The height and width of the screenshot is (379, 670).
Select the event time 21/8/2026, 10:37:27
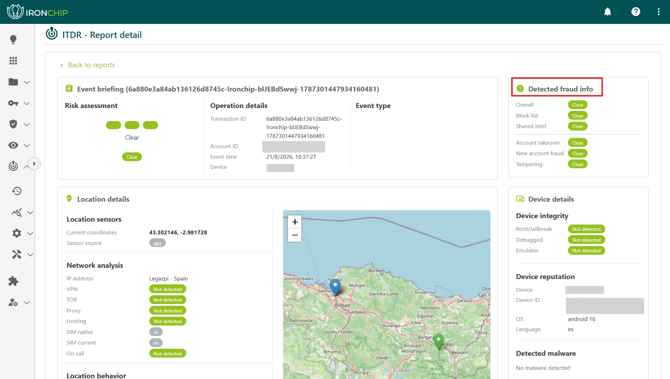click(291, 157)
